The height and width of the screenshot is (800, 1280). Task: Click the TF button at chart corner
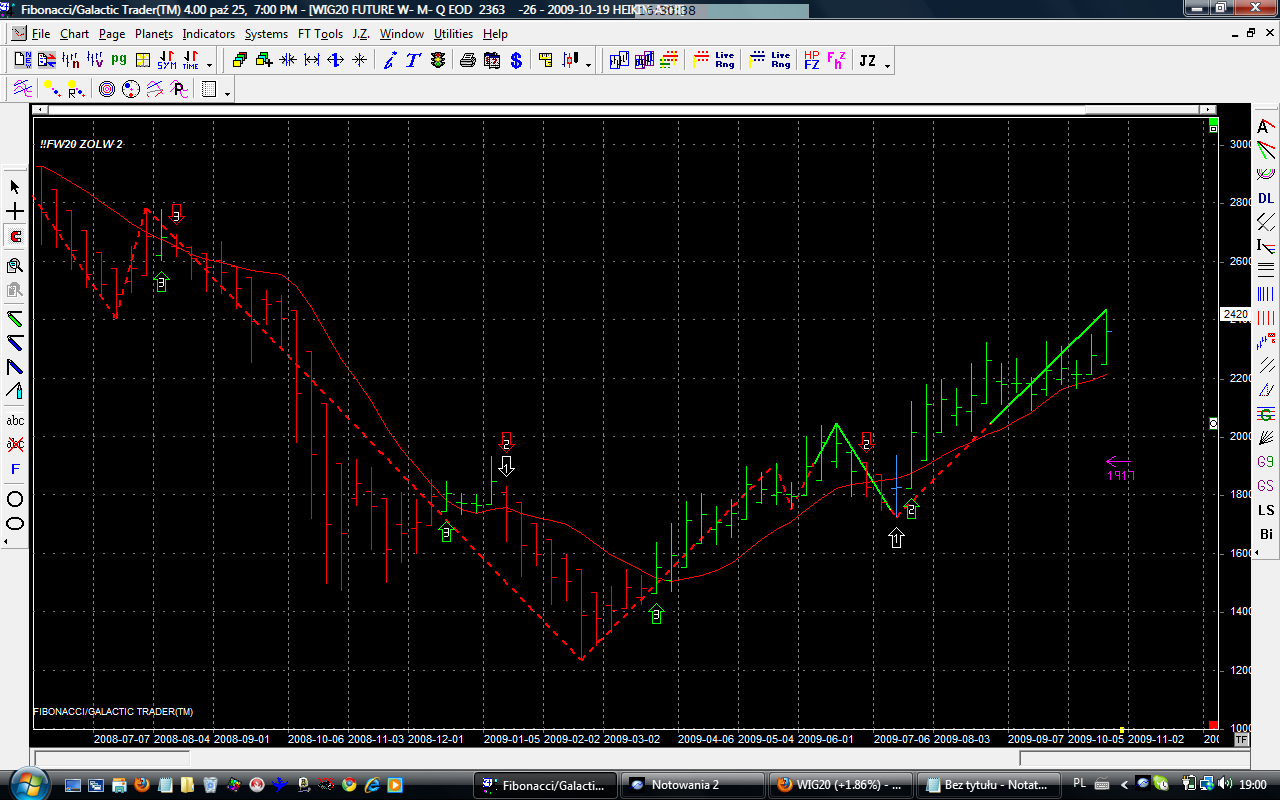point(1241,740)
